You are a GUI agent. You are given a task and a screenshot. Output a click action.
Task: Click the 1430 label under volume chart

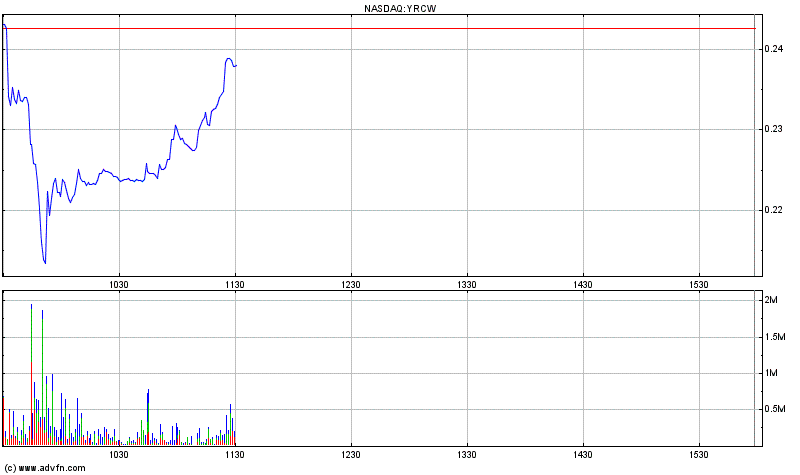click(x=583, y=455)
